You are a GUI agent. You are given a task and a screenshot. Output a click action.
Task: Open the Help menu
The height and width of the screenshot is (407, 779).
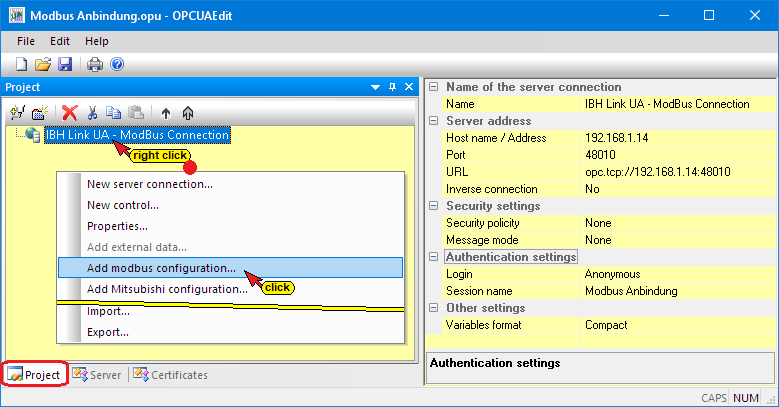(96, 41)
